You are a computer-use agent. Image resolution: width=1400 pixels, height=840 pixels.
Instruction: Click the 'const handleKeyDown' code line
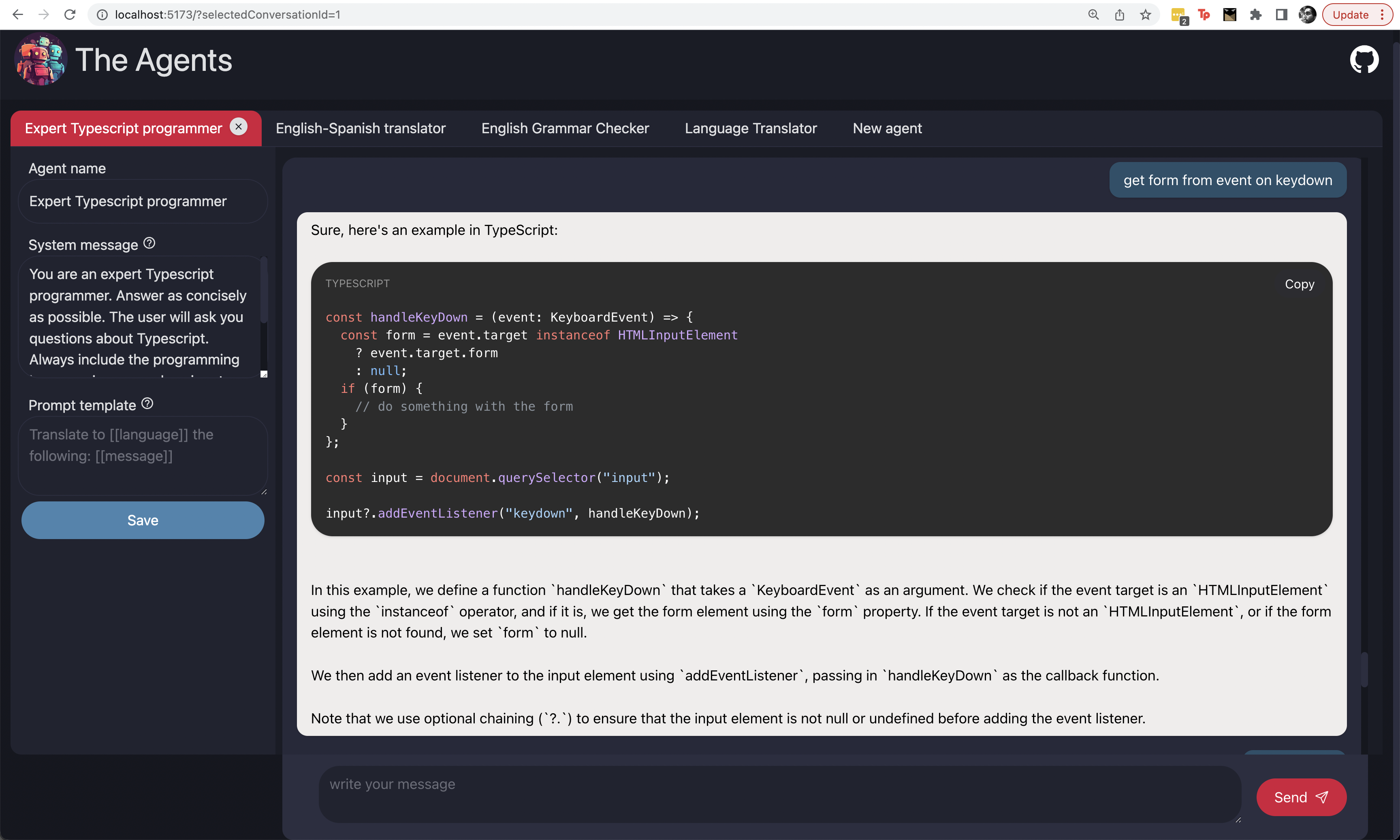509,317
